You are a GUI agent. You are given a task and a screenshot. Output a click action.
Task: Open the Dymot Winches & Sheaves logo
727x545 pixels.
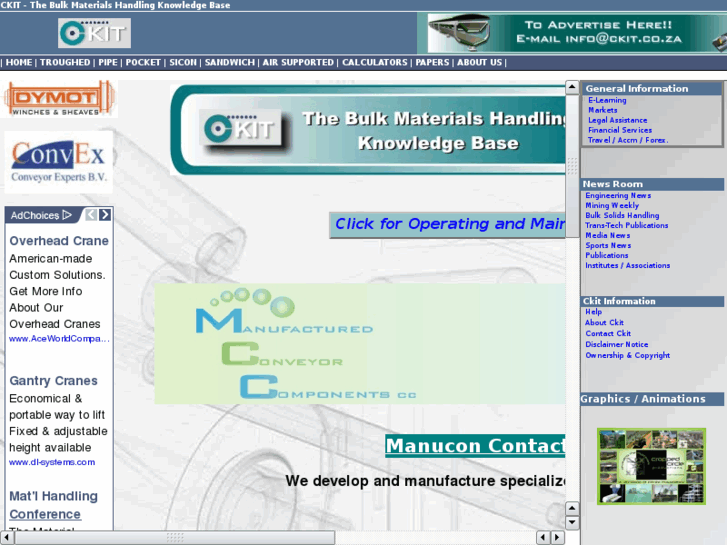(x=59, y=98)
